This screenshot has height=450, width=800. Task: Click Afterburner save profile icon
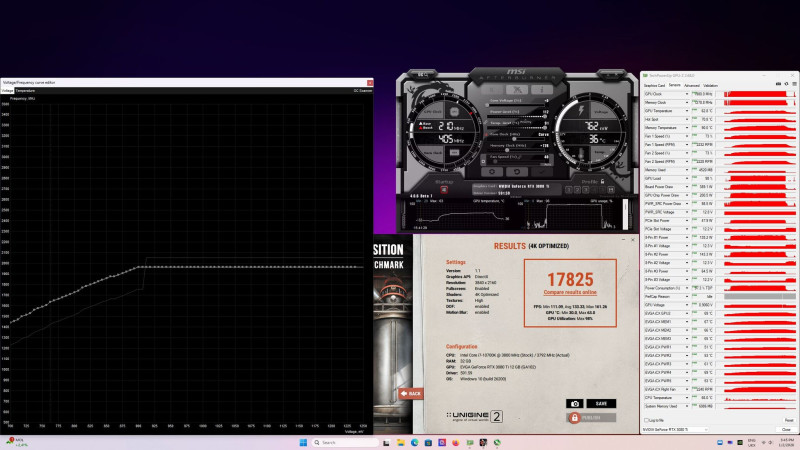pyautogui.click(x=611, y=190)
